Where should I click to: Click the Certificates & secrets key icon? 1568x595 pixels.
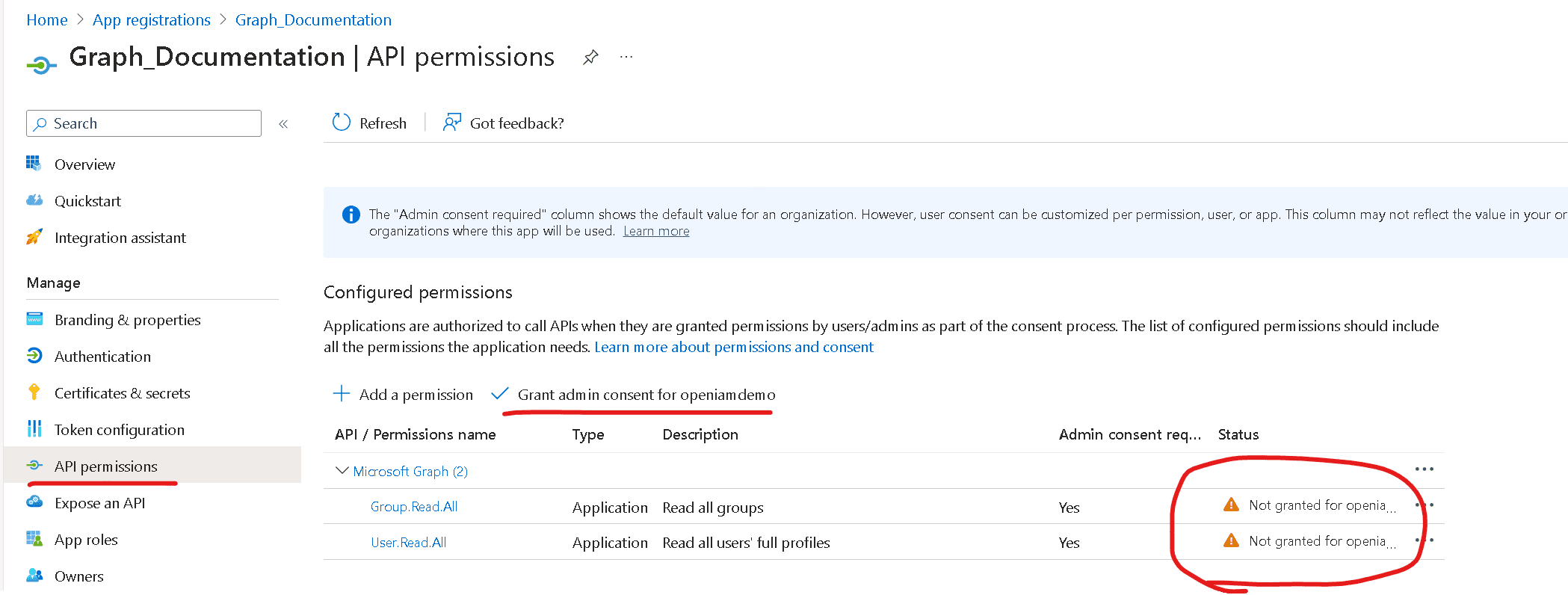pos(34,393)
